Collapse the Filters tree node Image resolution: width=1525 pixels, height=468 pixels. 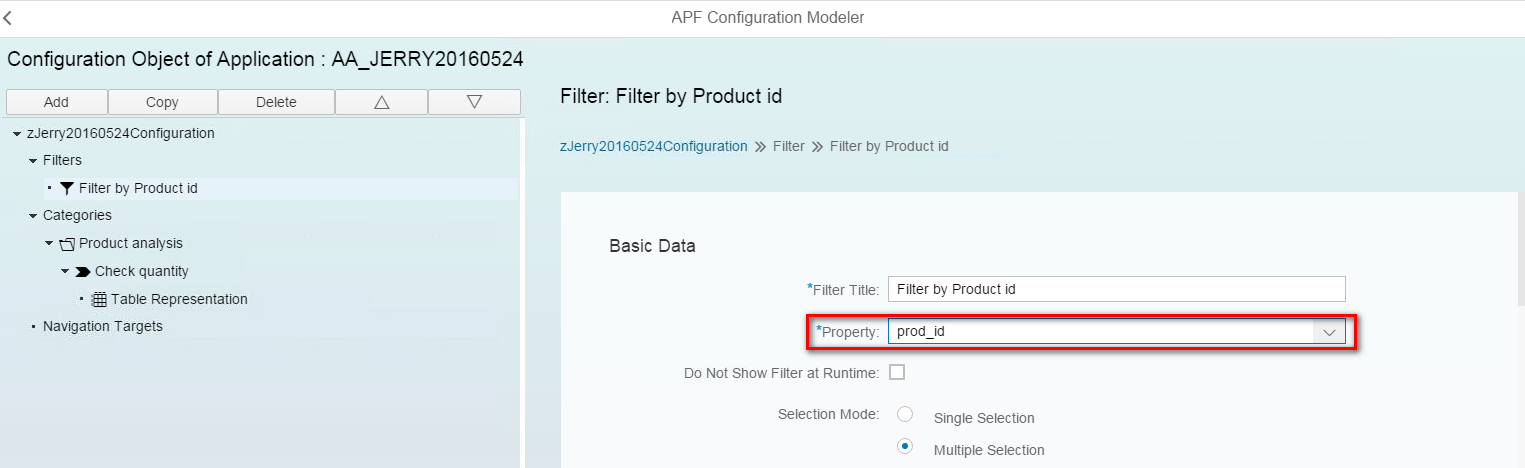pyautogui.click(x=33, y=160)
